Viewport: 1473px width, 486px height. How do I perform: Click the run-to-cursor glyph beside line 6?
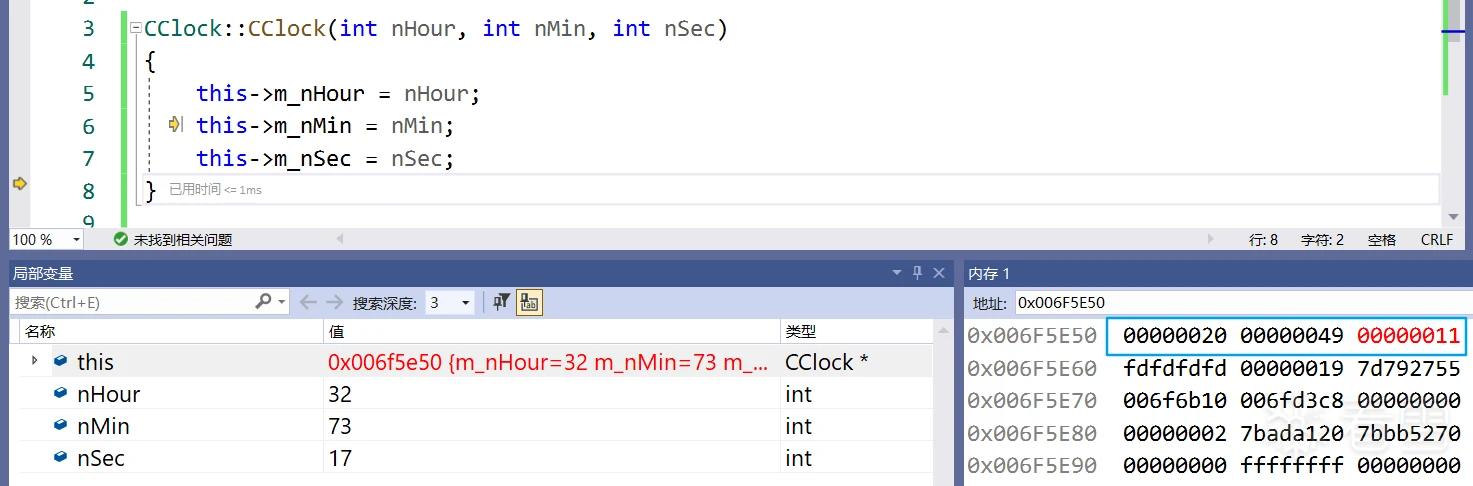(176, 125)
